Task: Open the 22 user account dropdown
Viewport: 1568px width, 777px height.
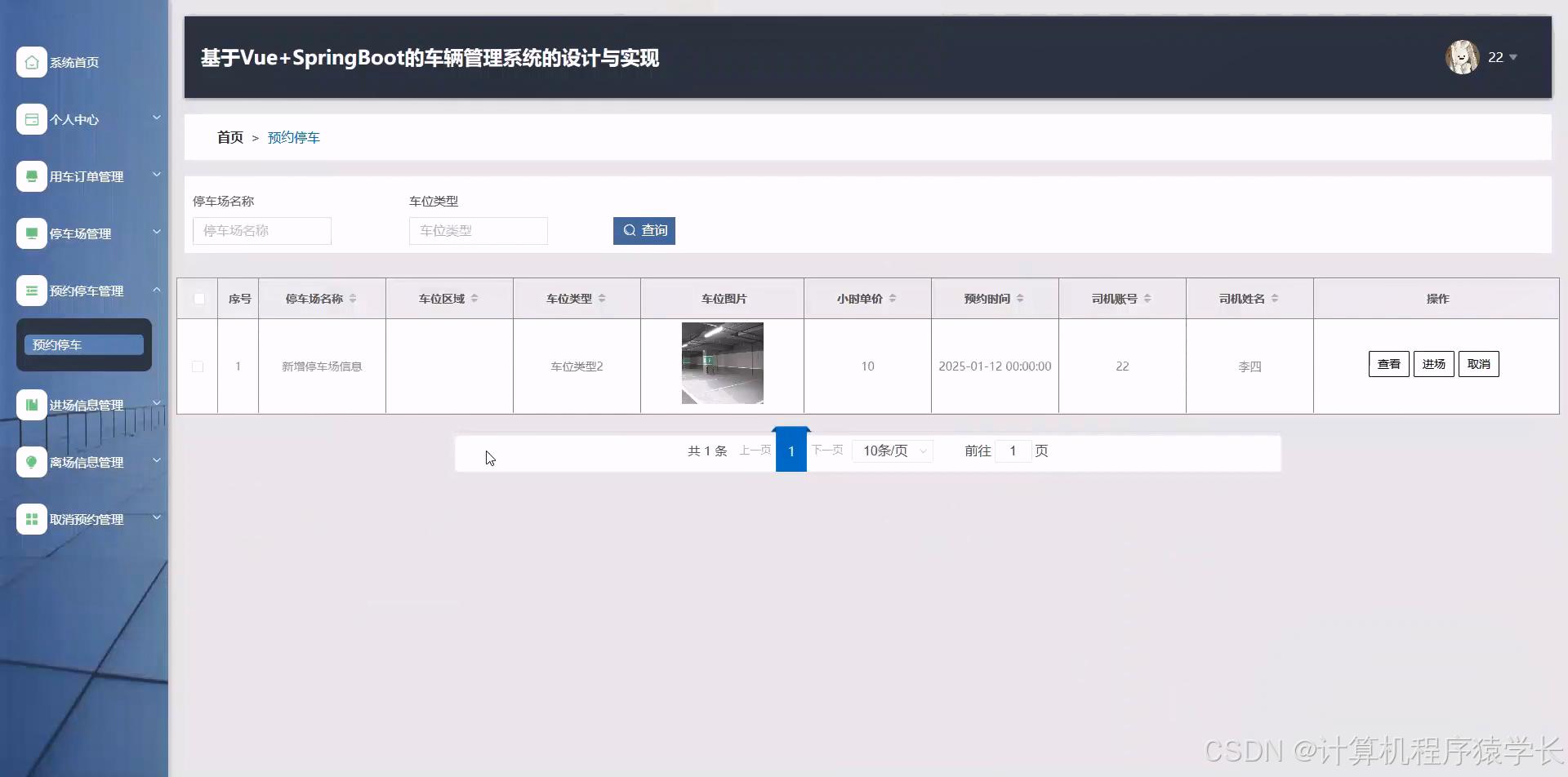Action: (x=1500, y=57)
